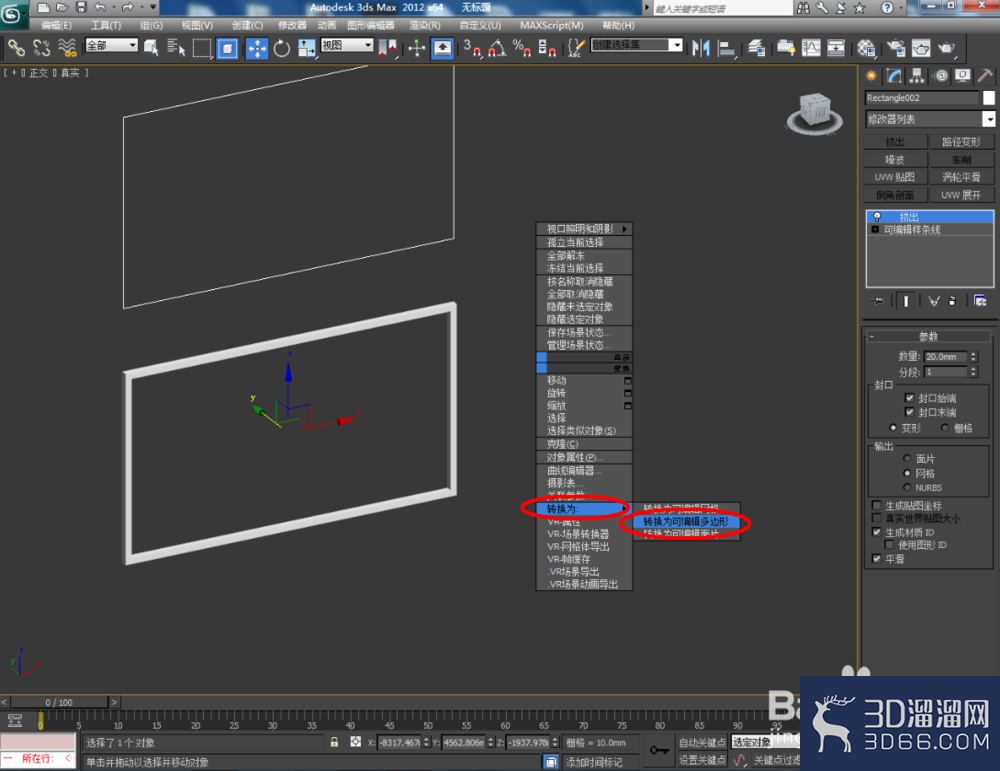The width and height of the screenshot is (1000, 771).
Task: Toggle 生成材质 ID checkbox
Action: (877, 532)
